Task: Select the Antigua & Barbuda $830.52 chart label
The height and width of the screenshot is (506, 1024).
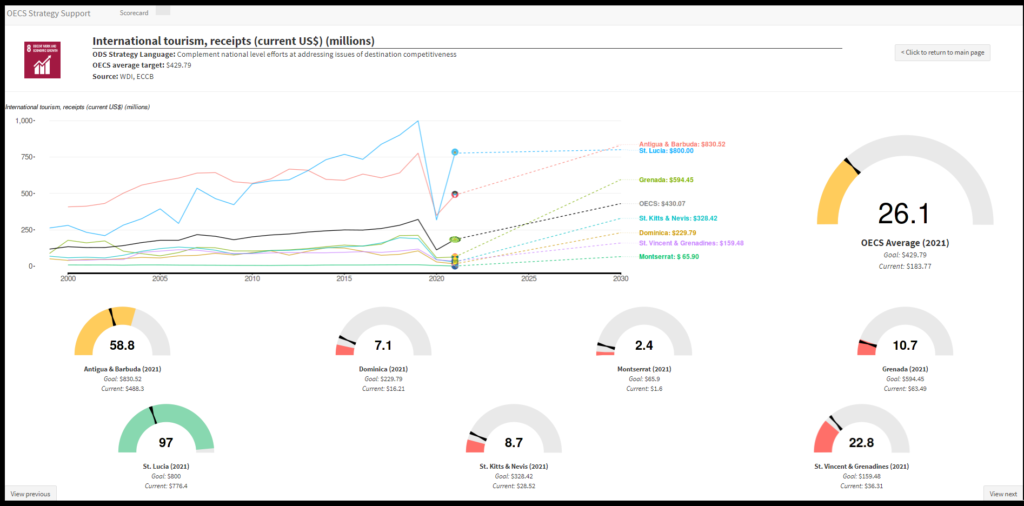Action: [x=681, y=144]
